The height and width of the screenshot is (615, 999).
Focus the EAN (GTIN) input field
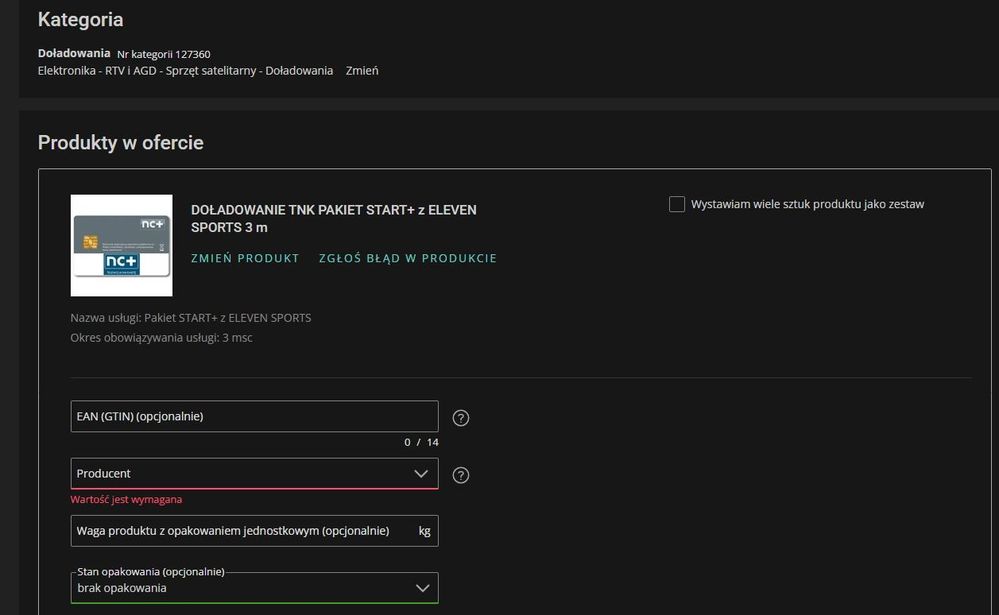(x=254, y=416)
